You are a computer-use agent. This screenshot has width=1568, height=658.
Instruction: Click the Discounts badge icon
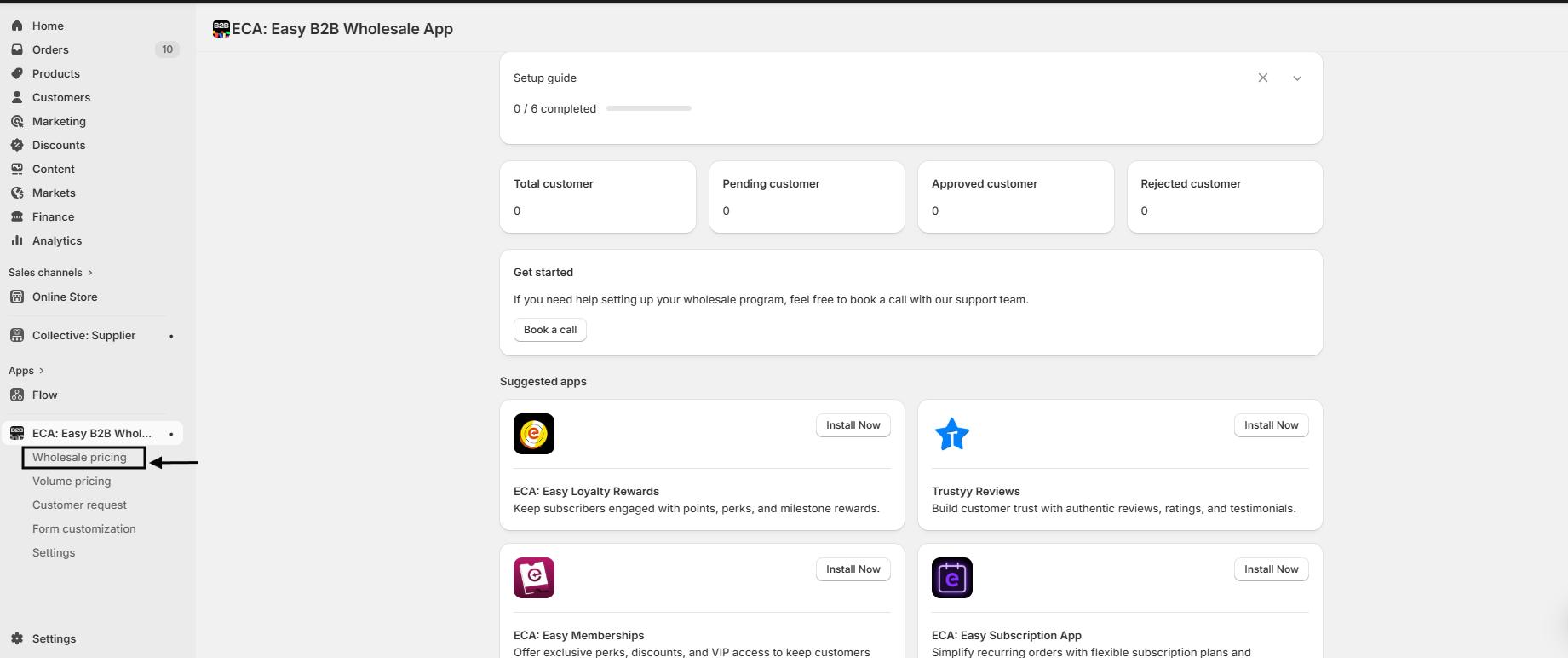pos(17,145)
